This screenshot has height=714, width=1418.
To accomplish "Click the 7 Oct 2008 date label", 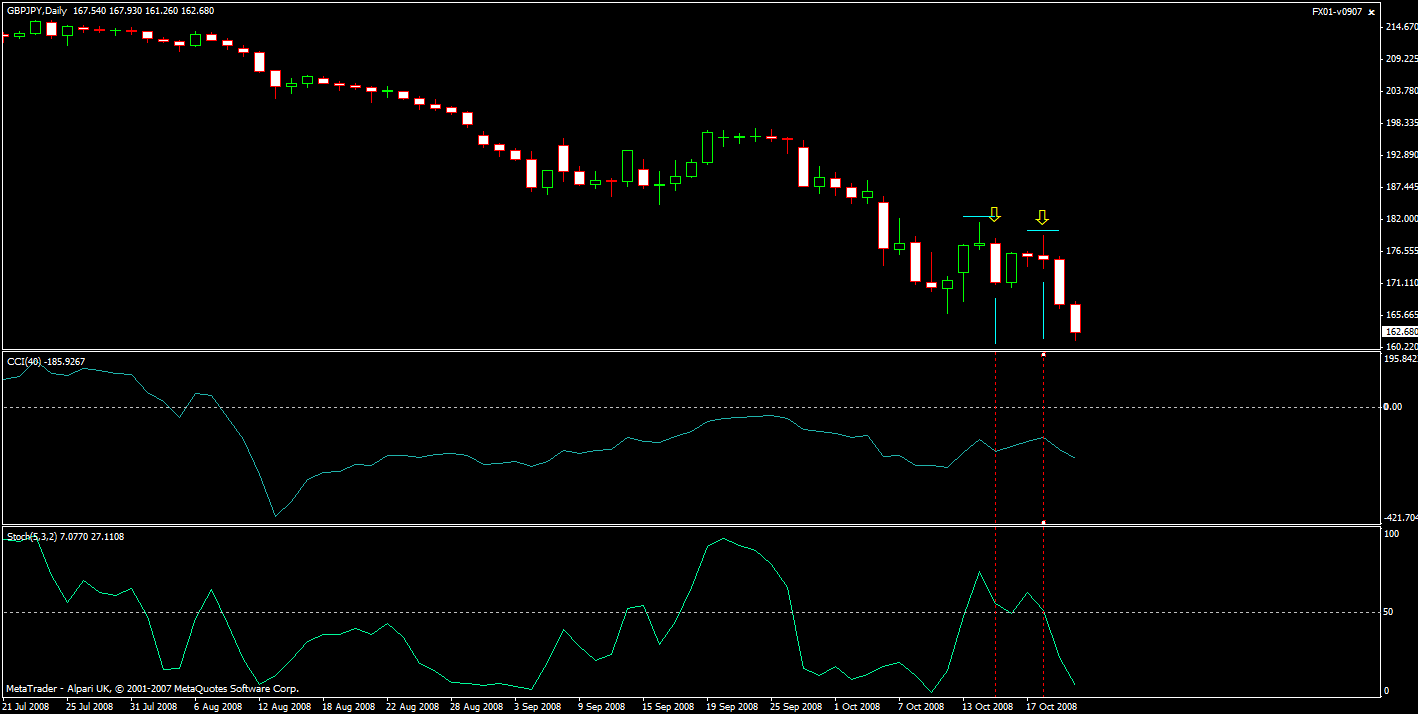I will coord(921,706).
